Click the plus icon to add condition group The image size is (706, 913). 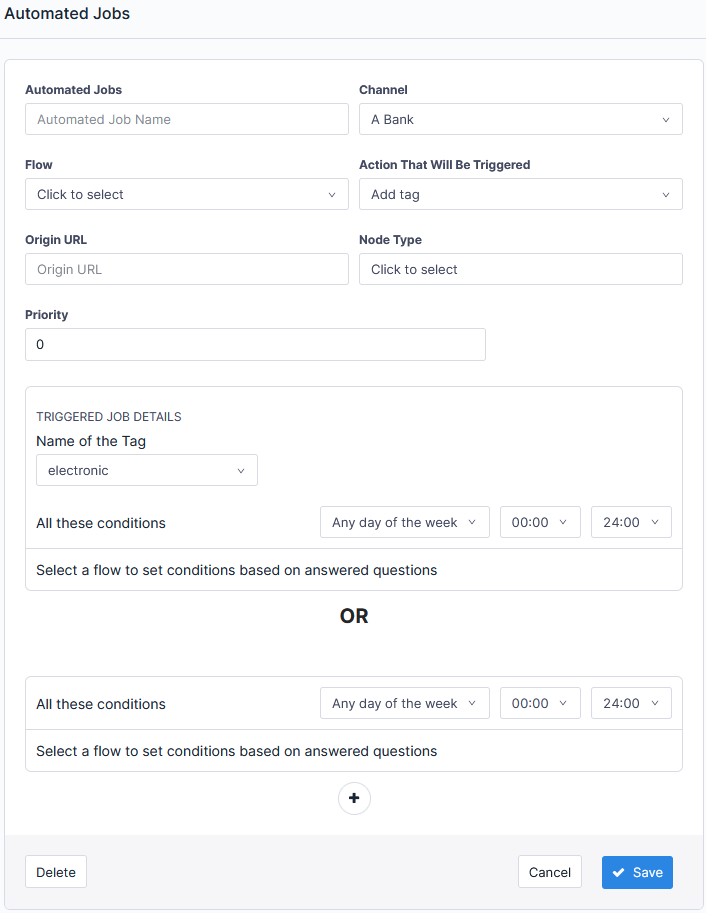354,799
